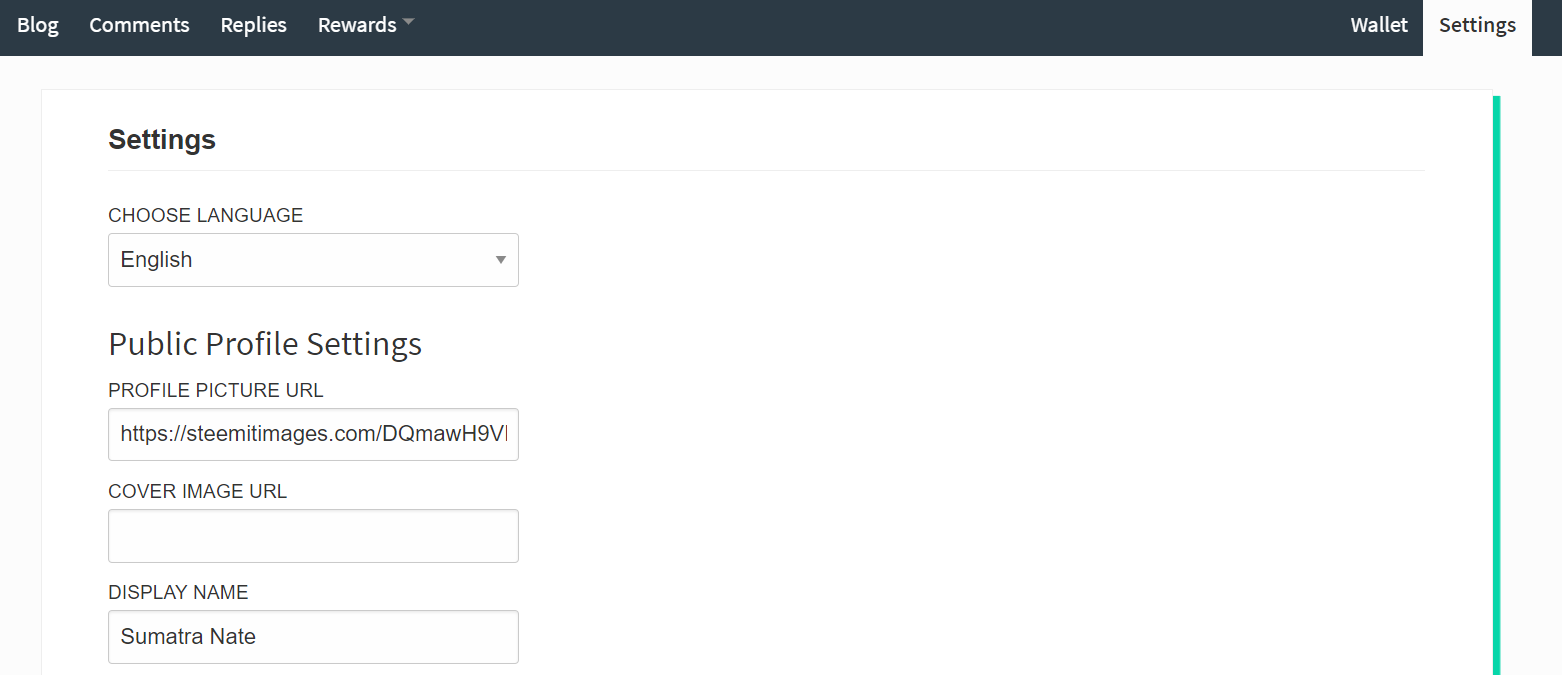The height and width of the screenshot is (675, 1562).
Task: Click the divider line under Settings heading
Action: 765,171
